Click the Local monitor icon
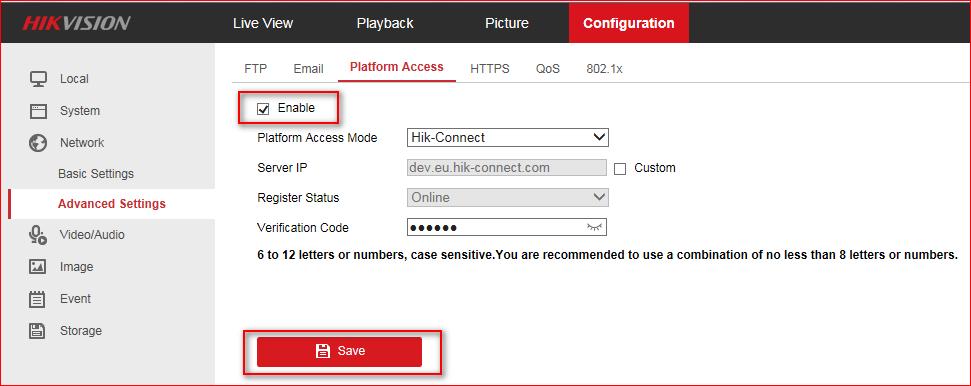The image size is (971, 386). pyautogui.click(x=38, y=79)
